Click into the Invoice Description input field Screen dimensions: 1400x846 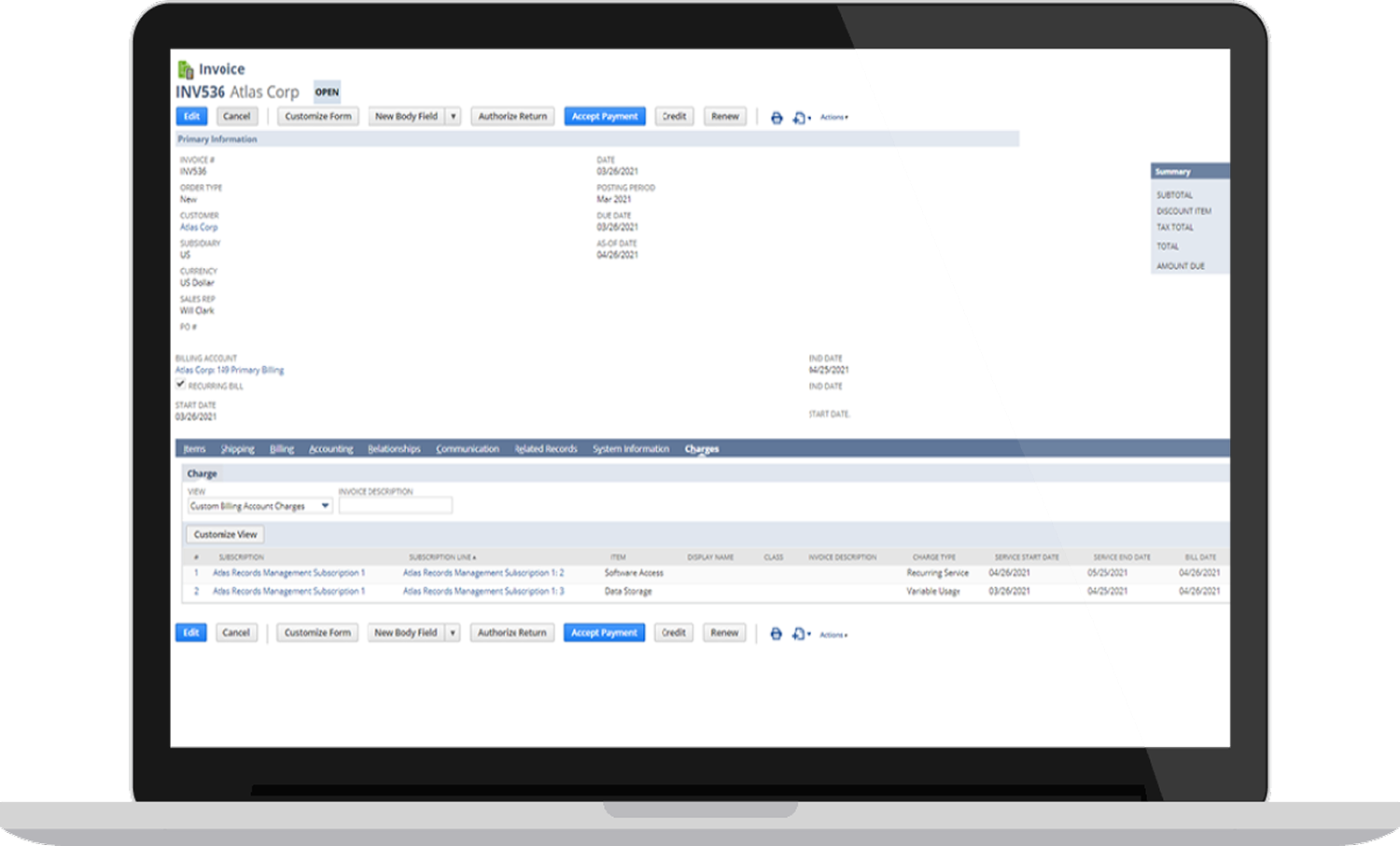click(396, 506)
